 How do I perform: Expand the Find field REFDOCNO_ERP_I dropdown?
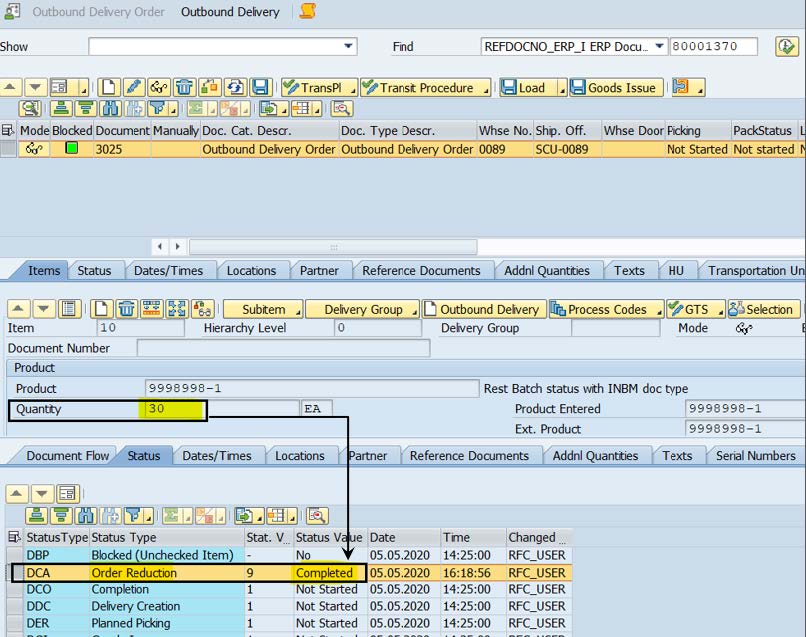(659, 46)
